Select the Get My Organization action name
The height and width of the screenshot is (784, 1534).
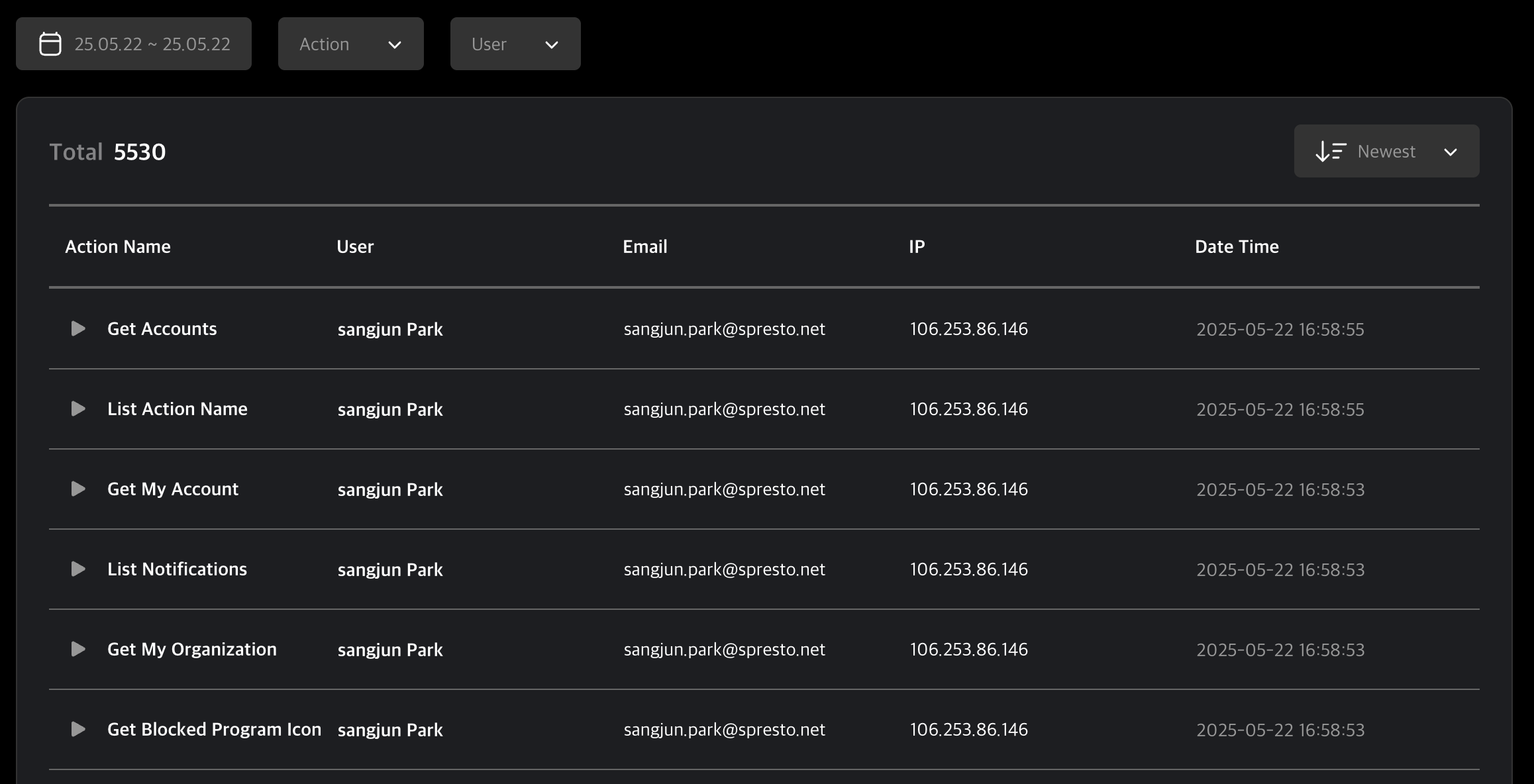click(x=191, y=649)
